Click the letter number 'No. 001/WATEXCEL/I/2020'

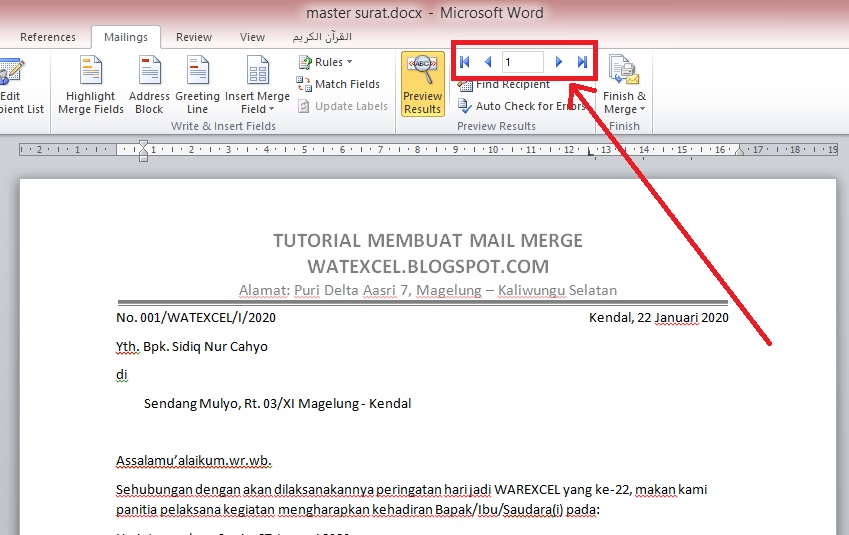tap(196, 317)
